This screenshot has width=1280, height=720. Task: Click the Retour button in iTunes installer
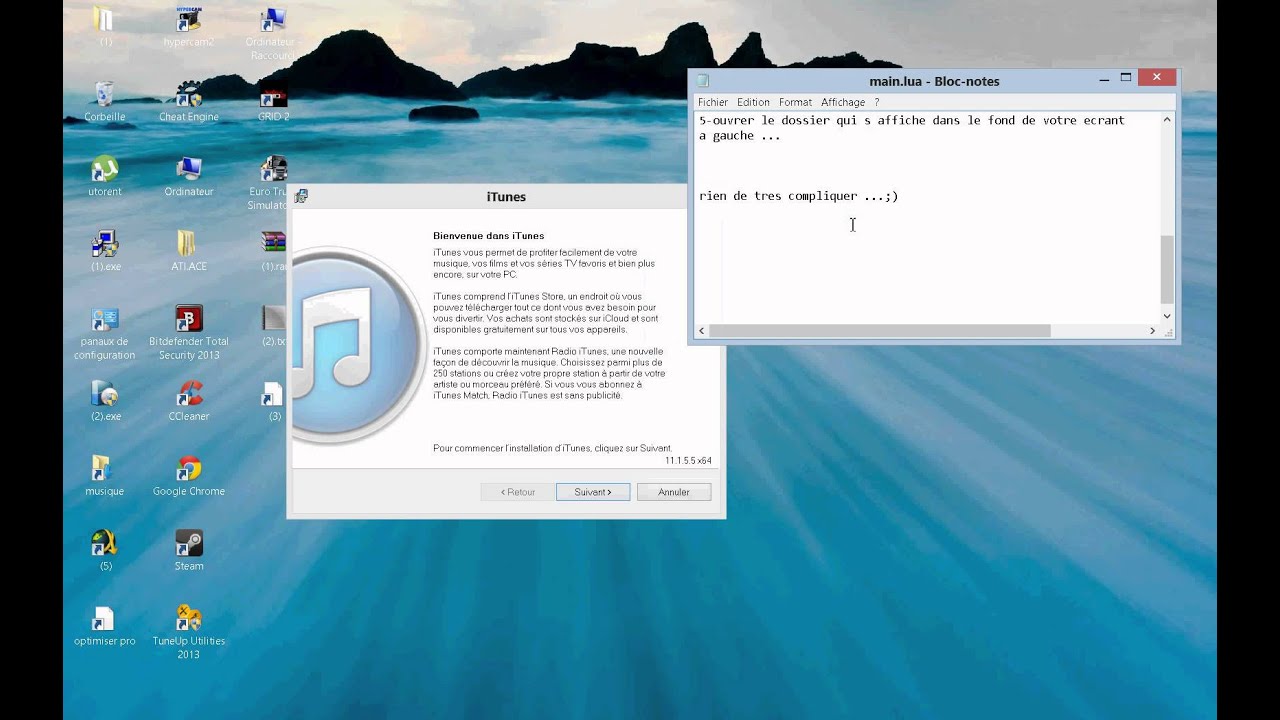coord(518,492)
